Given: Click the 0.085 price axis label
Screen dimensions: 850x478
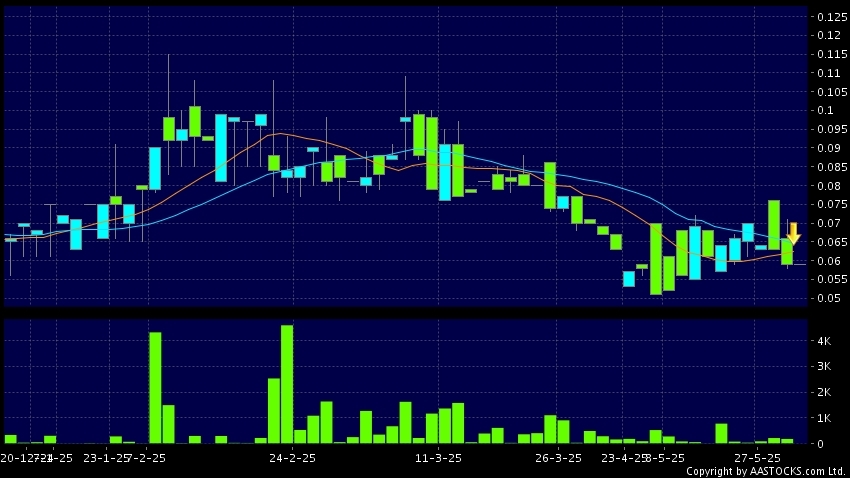Looking at the screenshot, I should (832, 167).
